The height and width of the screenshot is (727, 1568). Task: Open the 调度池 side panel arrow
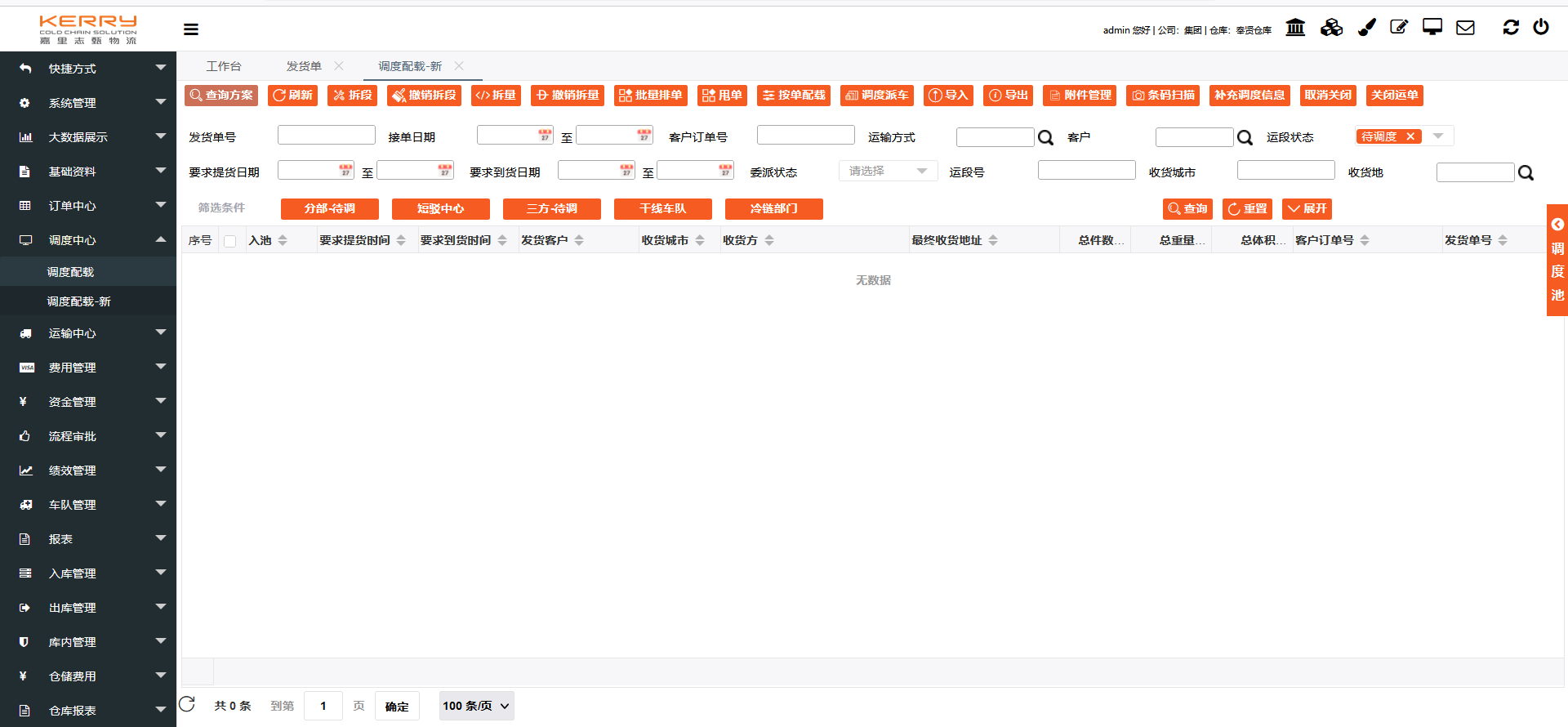point(1557,225)
